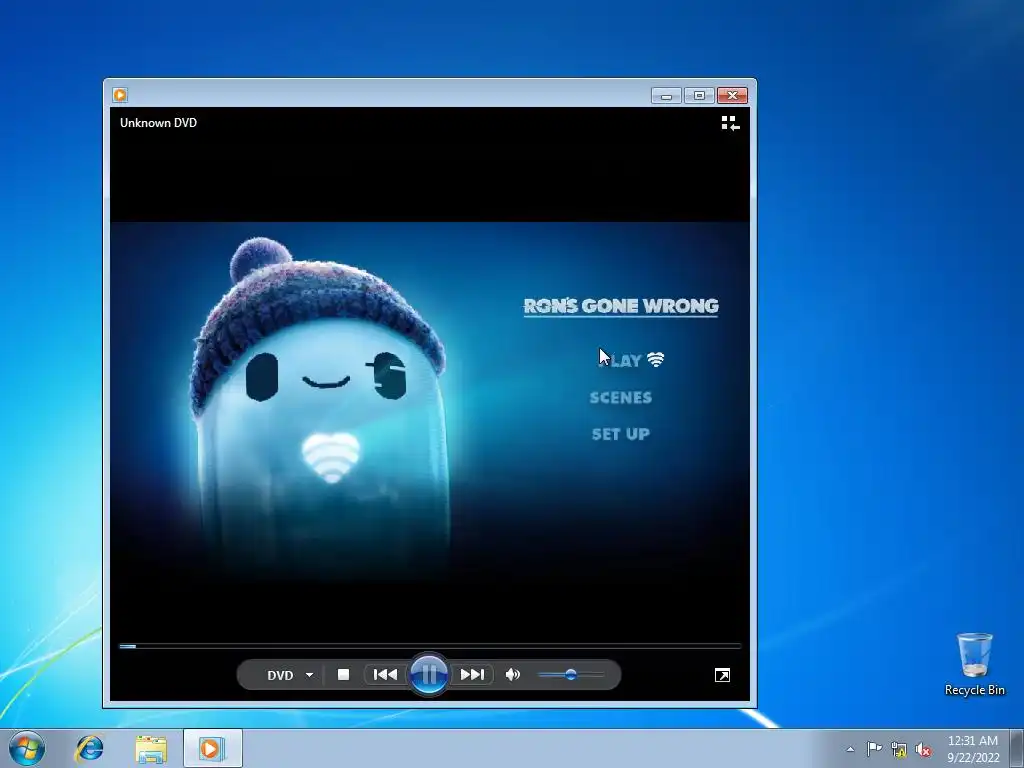1024x768 pixels.
Task: Show hidden tray icons arrow
Action: 850,749
